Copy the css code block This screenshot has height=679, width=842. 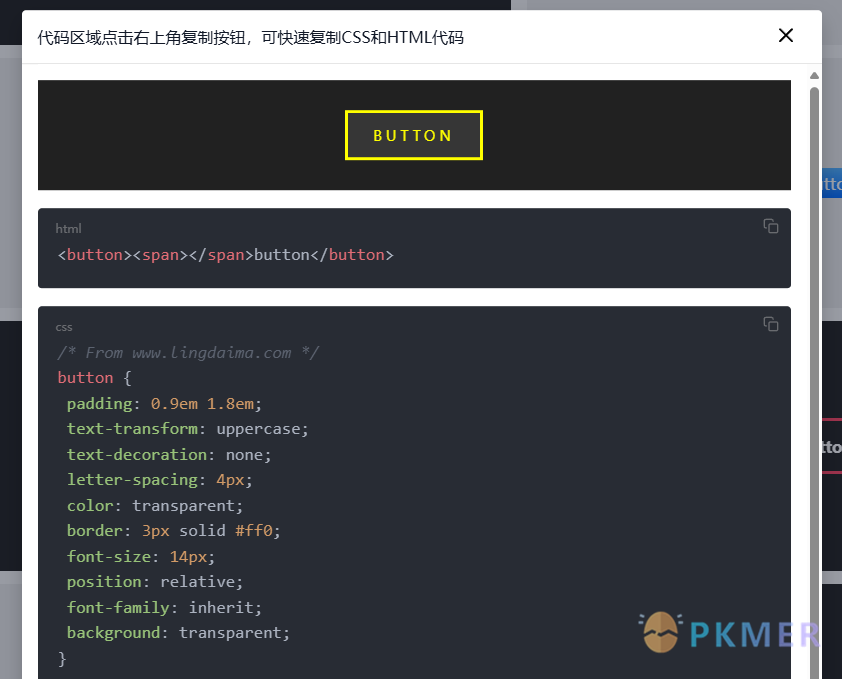[771, 324]
